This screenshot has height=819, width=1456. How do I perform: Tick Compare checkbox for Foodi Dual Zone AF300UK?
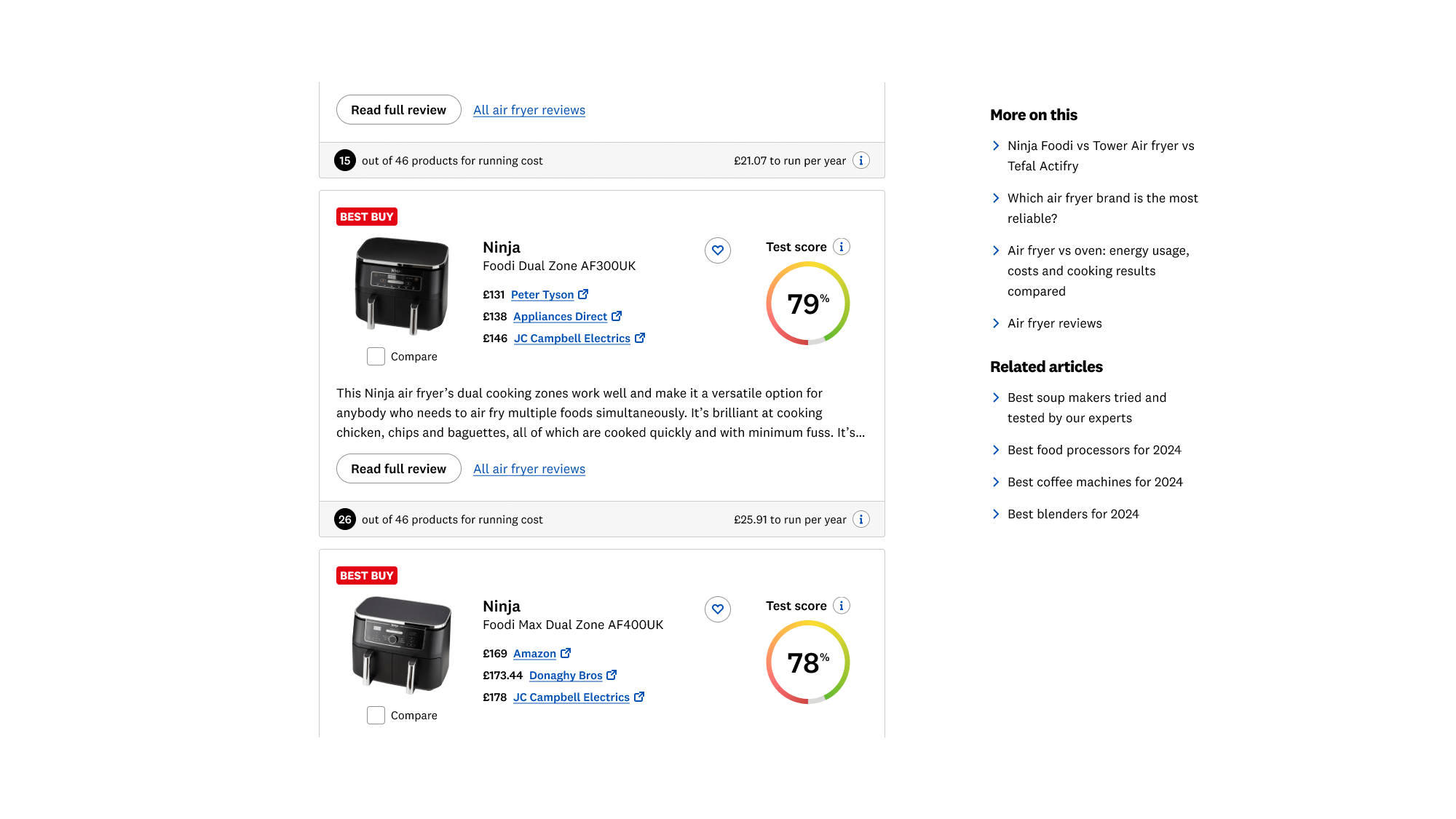(x=376, y=357)
